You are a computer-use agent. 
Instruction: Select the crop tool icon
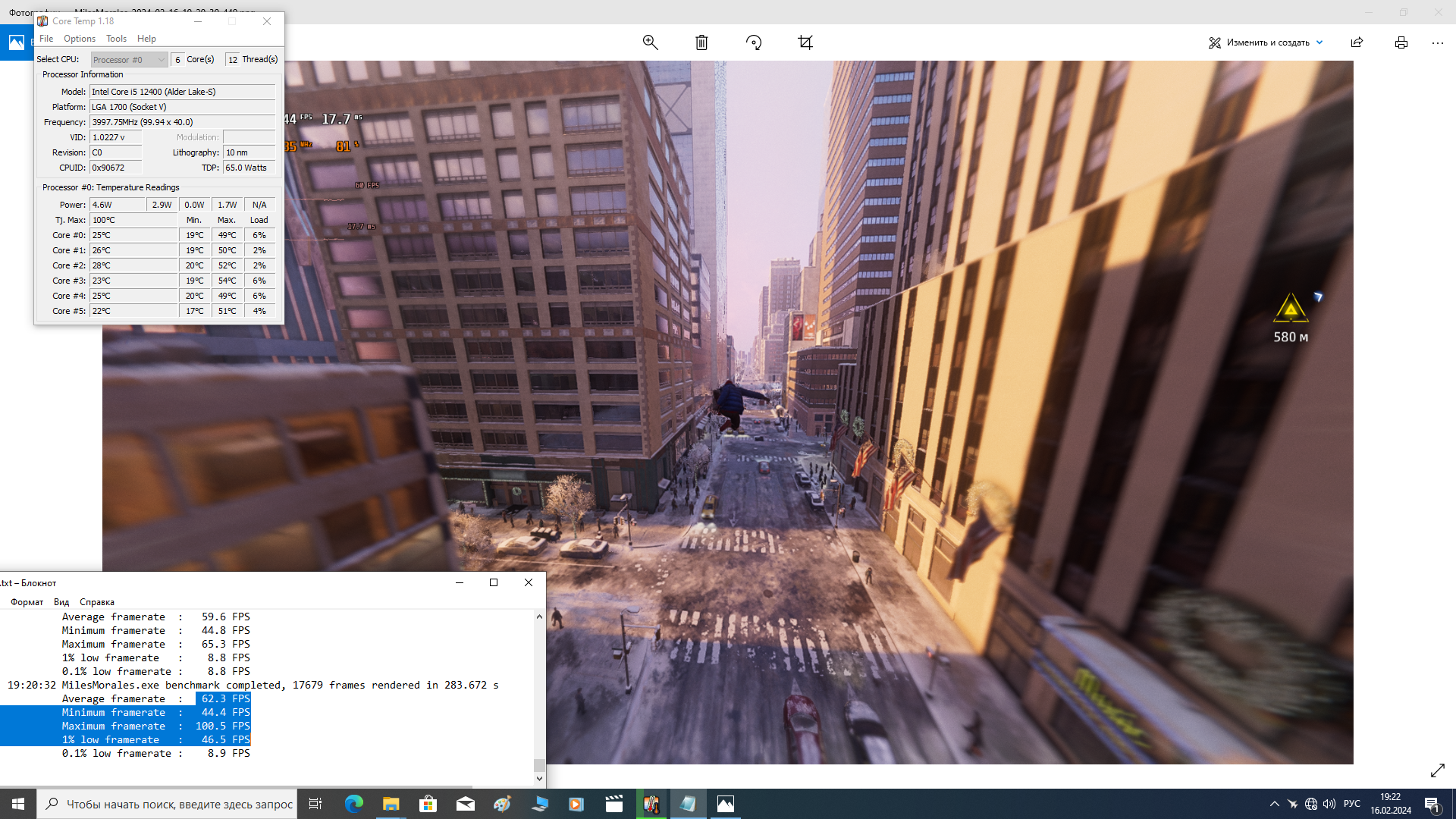coord(805,42)
